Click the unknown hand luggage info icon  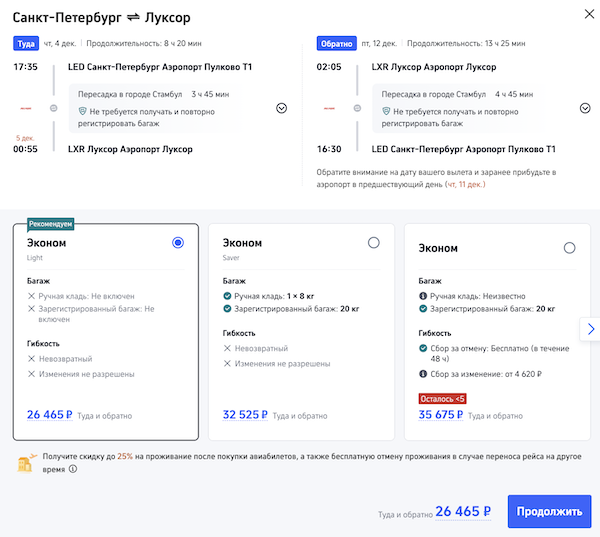click(424, 297)
